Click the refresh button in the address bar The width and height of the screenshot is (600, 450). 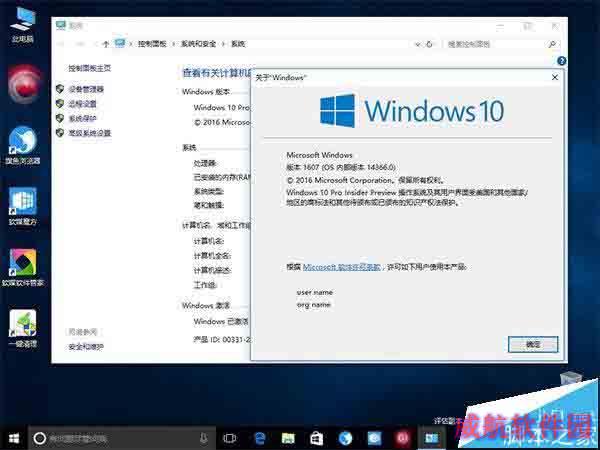click(x=429, y=44)
